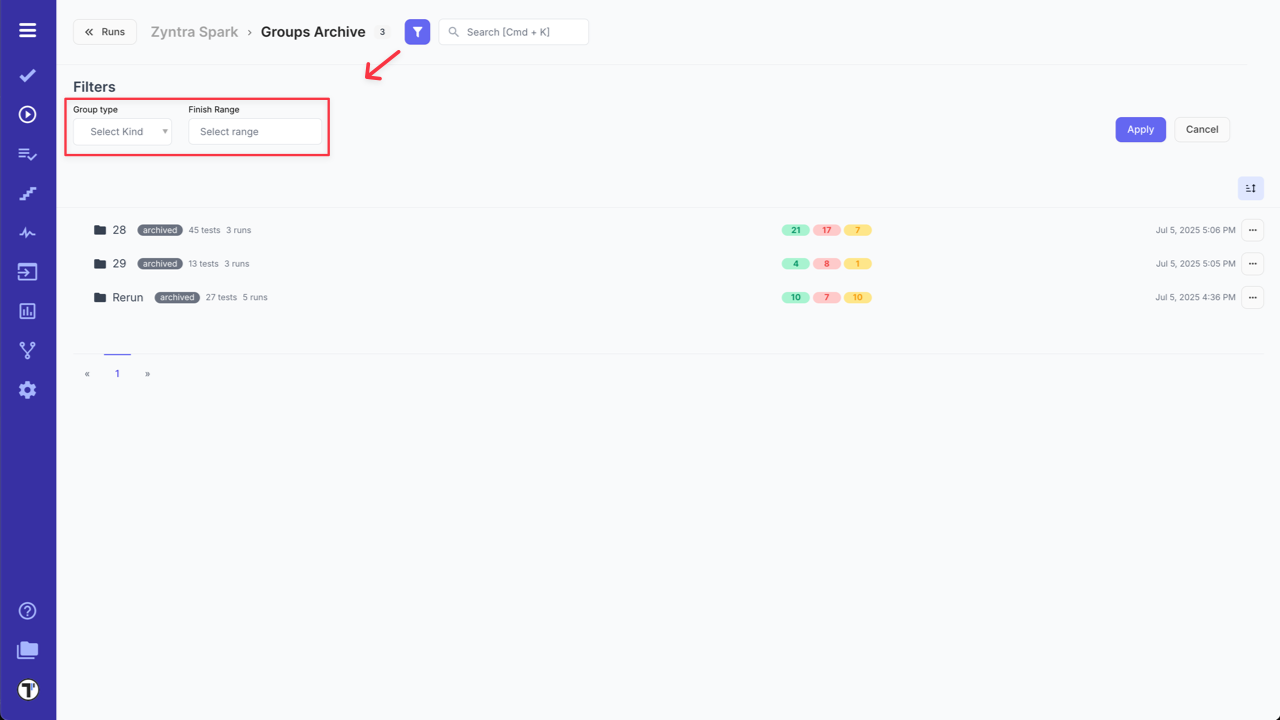Click the branching/merge icon in sidebar
This screenshot has width=1280, height=720.
coord(27,350)
